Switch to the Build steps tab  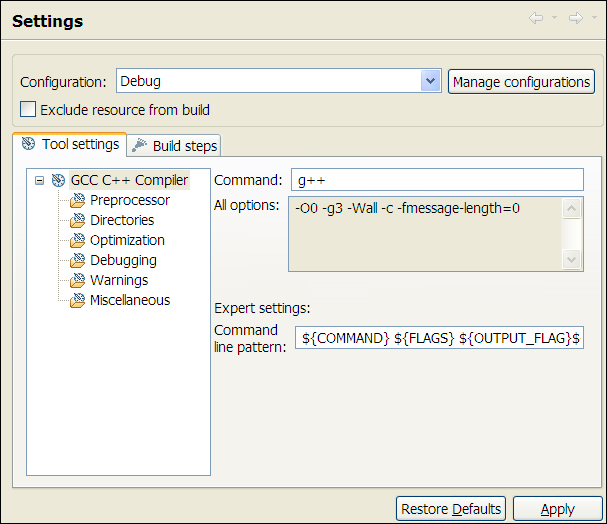[174, 146]
